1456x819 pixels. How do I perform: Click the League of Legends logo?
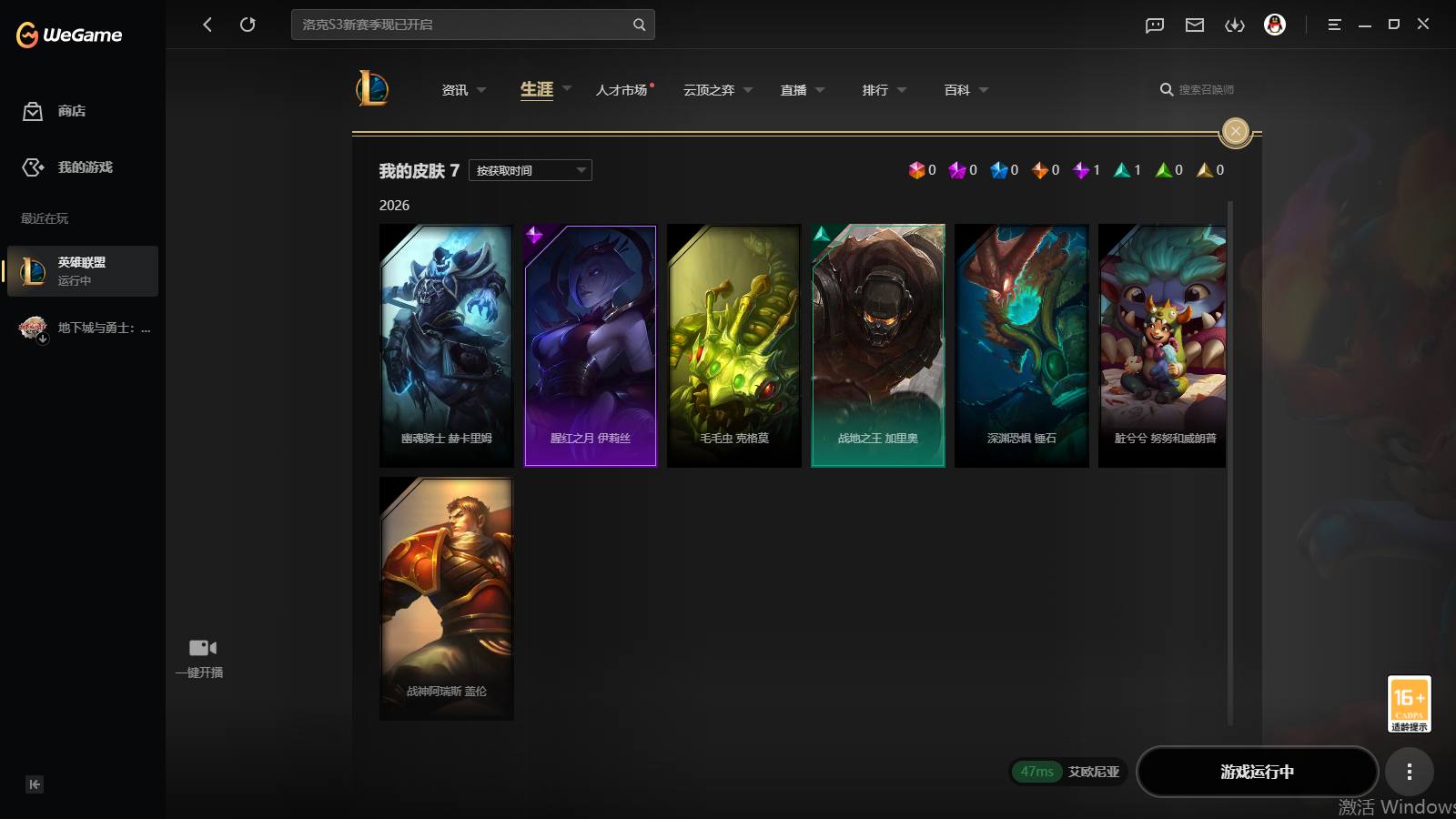372,88
